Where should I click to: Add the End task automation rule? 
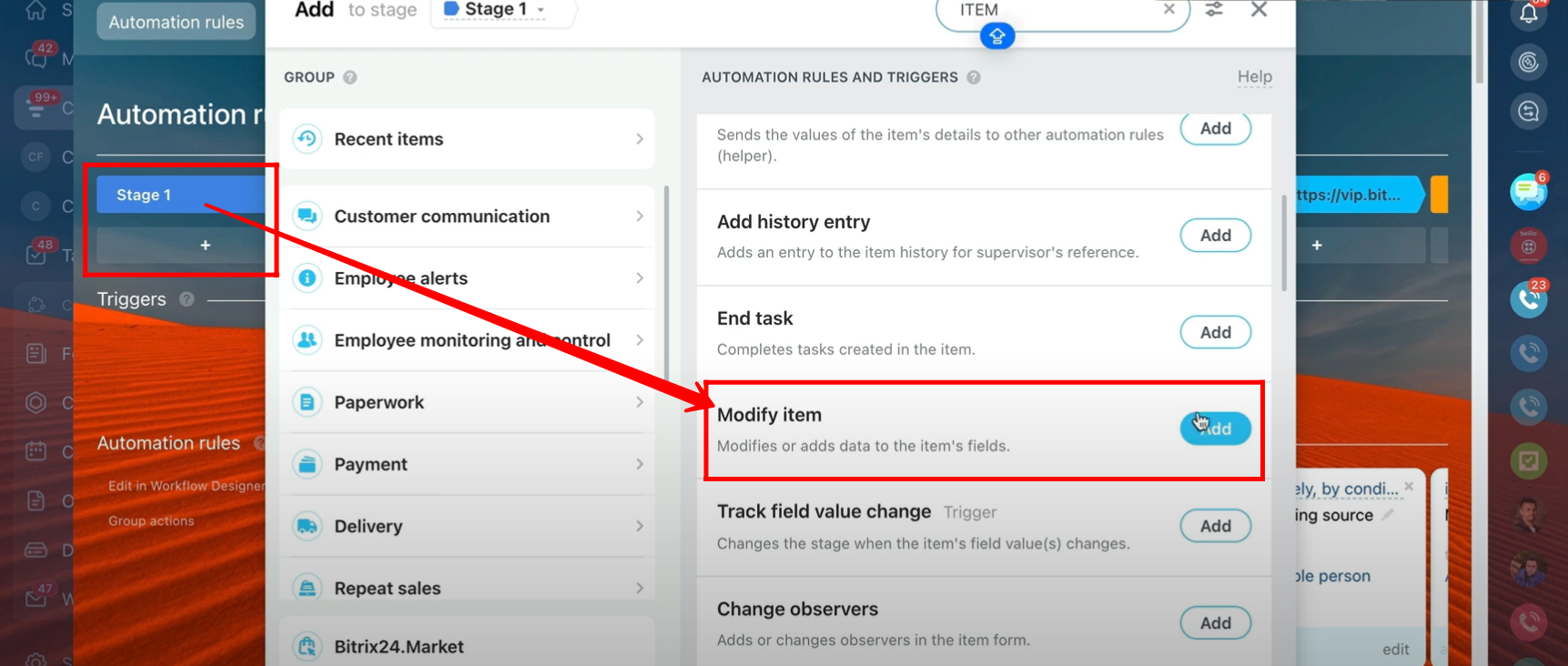tap(1215, 332)
